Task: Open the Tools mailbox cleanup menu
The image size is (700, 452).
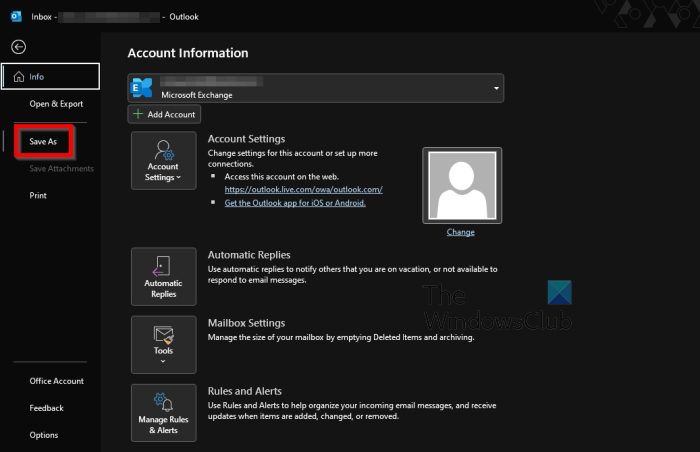Action: (x=163, y=344)
